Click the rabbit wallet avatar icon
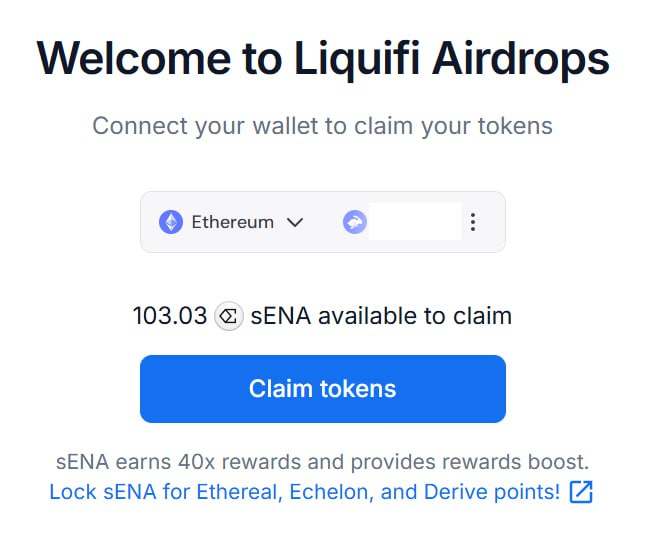This screenshot has height=537, width=668. [x=355, y=222]
